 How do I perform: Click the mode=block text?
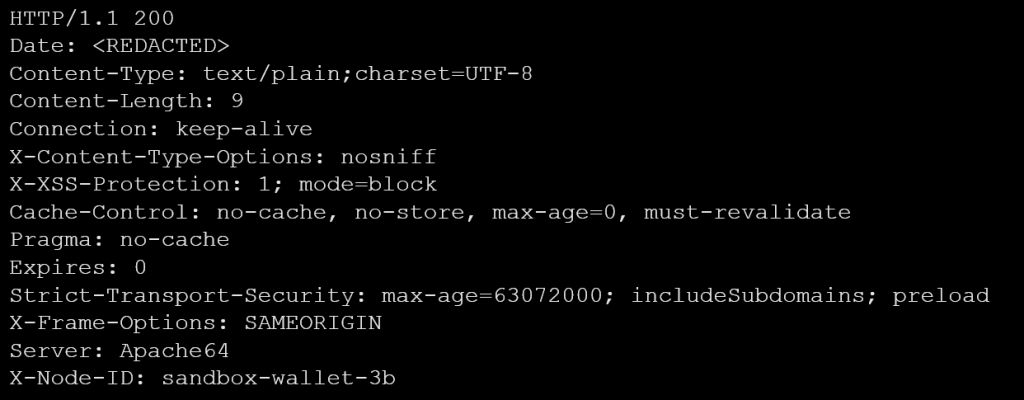click(x=383, y=184)
